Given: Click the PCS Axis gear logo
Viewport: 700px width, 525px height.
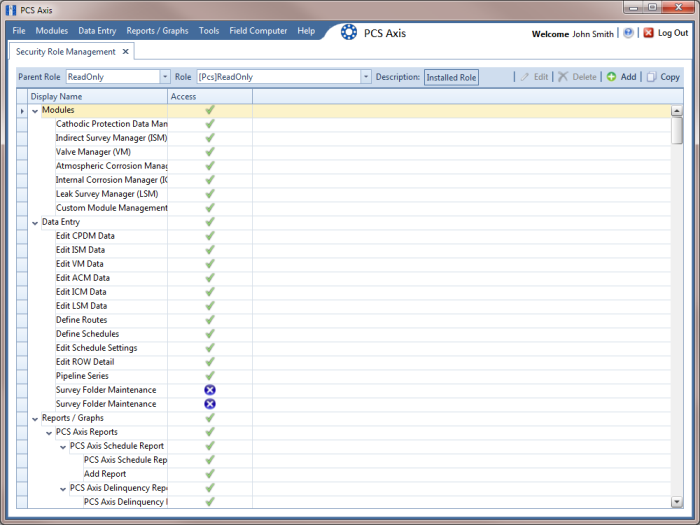Looking at the screenshot, I should (x=349, y=32).
